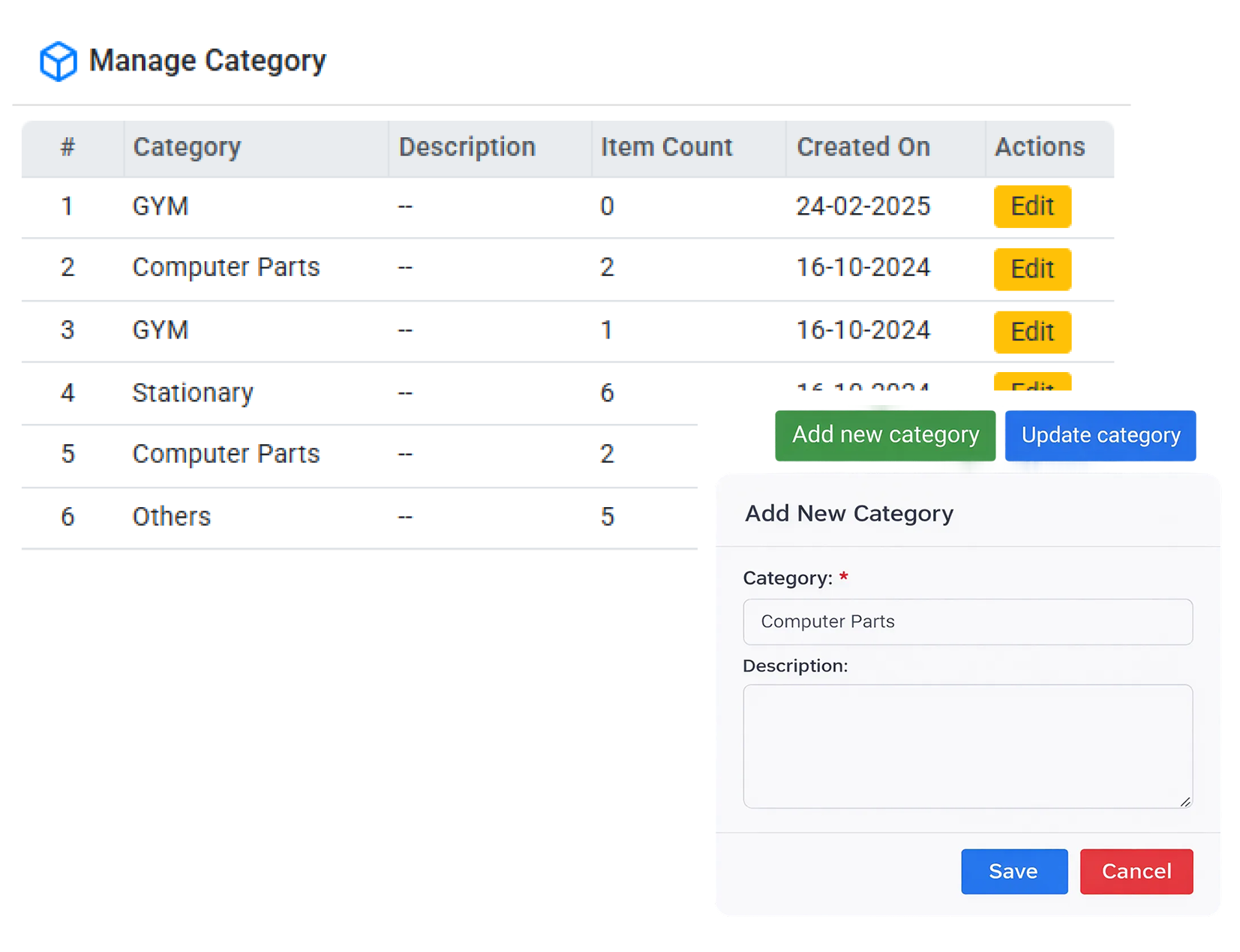Edit the GYM category in row 1
Image resolution: width=1240 pixels, height=952 pixels.
click(1032, 207)
